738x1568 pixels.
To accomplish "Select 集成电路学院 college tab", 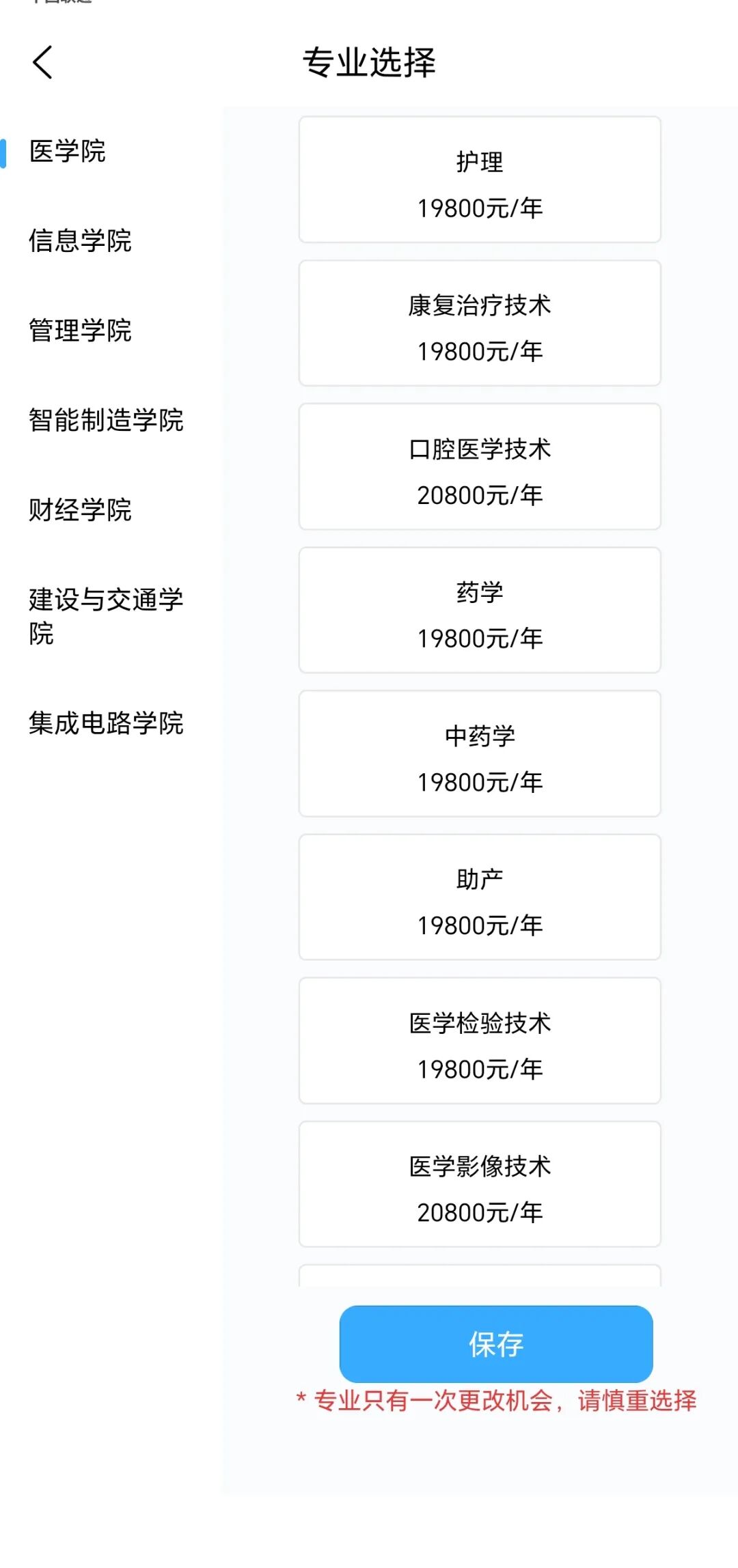I will pyautogui.click(x=106, y=723).
